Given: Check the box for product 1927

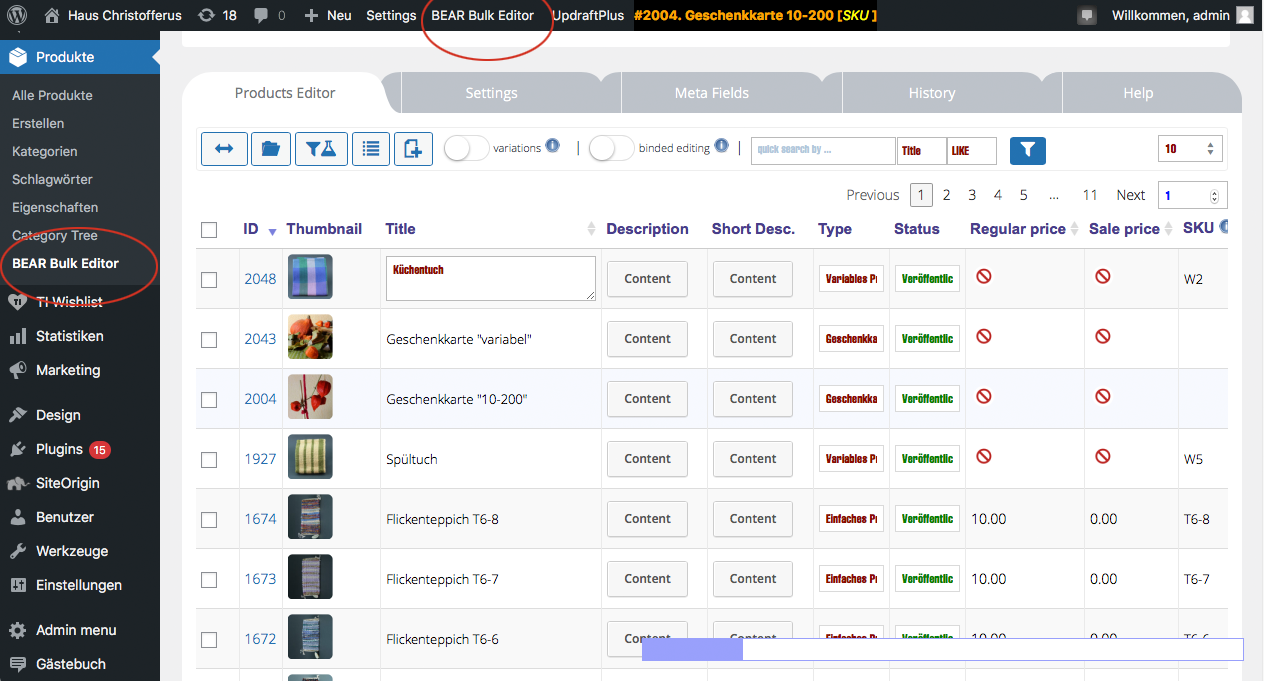Looking at the screenshot, I should click(209, 460).
